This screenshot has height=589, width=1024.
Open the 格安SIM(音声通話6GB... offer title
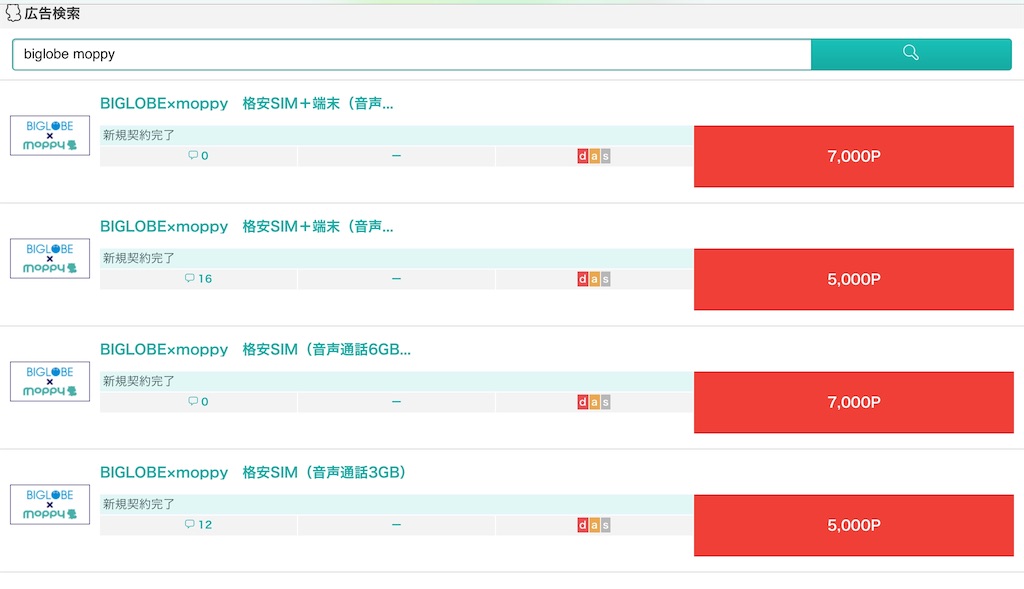pos(255,349)
